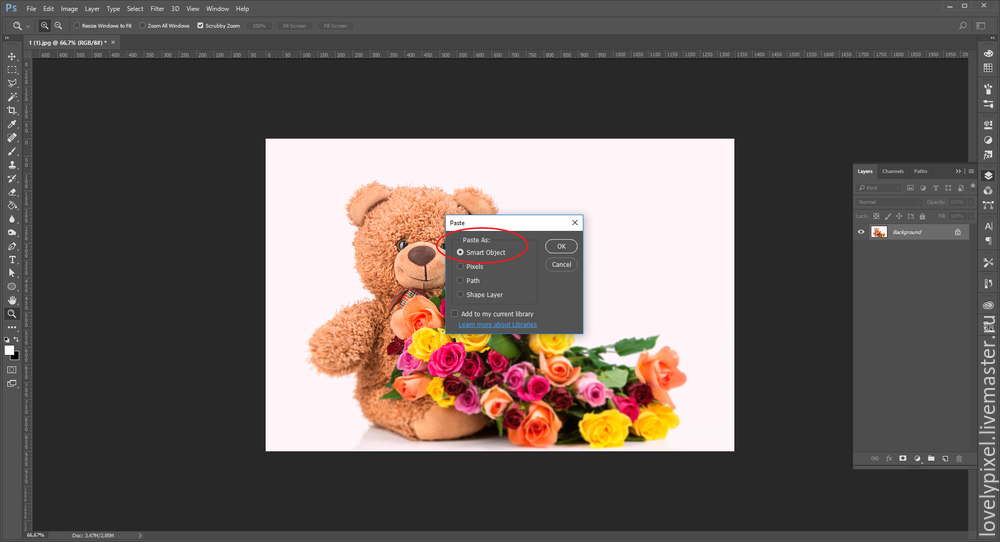1000x542 pixels.
Task: Click the Zoom Out magnifier icon
Action: click(x=59, y=25)
